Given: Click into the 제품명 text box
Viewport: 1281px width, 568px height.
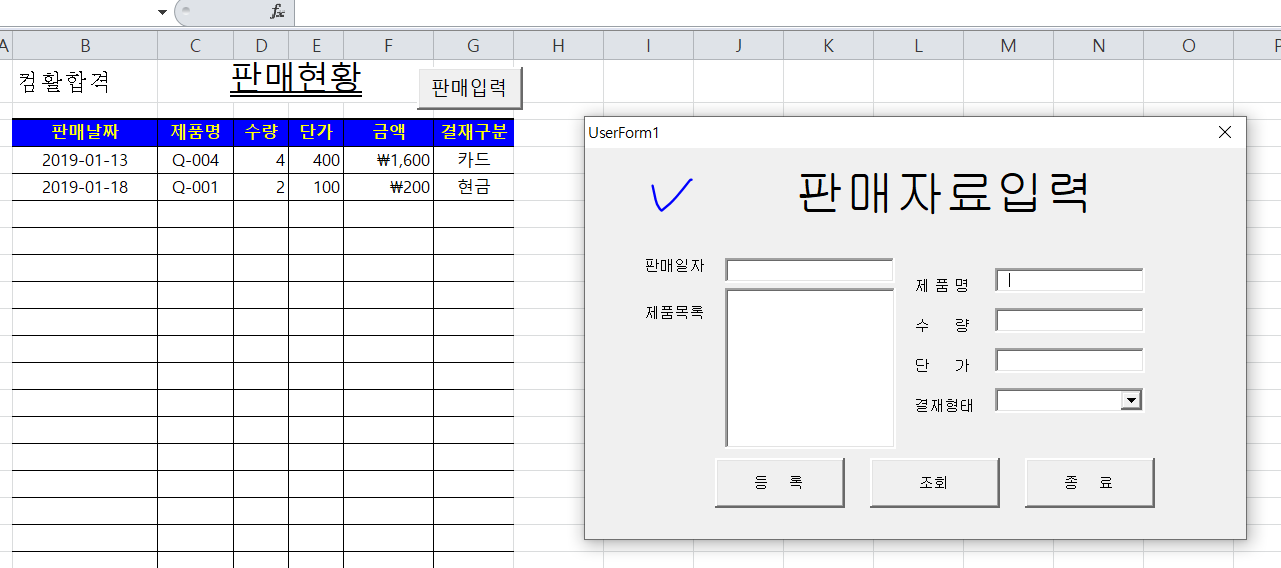Looking at the screenshot, I should 1069,281.
